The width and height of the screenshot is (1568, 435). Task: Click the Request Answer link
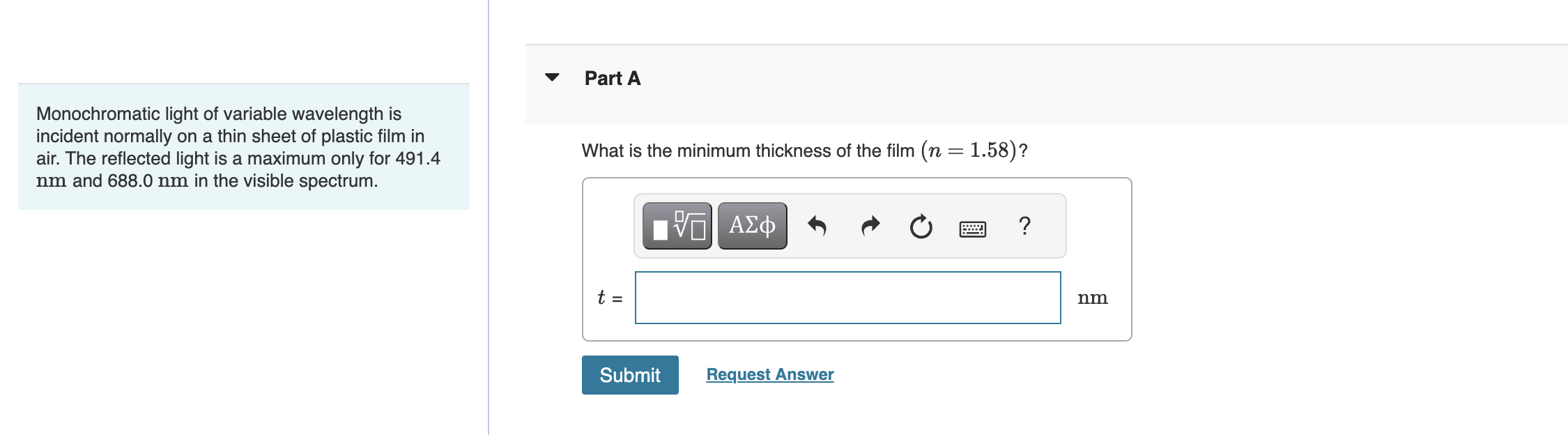pos(769,374)
